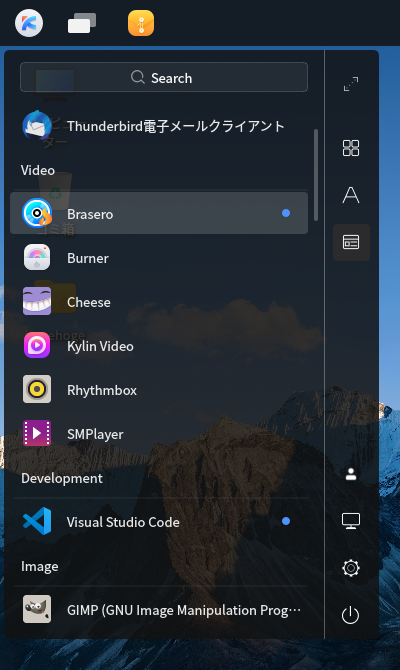Launch the Rhythmbox music icon
This screenshot has height=670, width=400.
(x=37, y=389)
